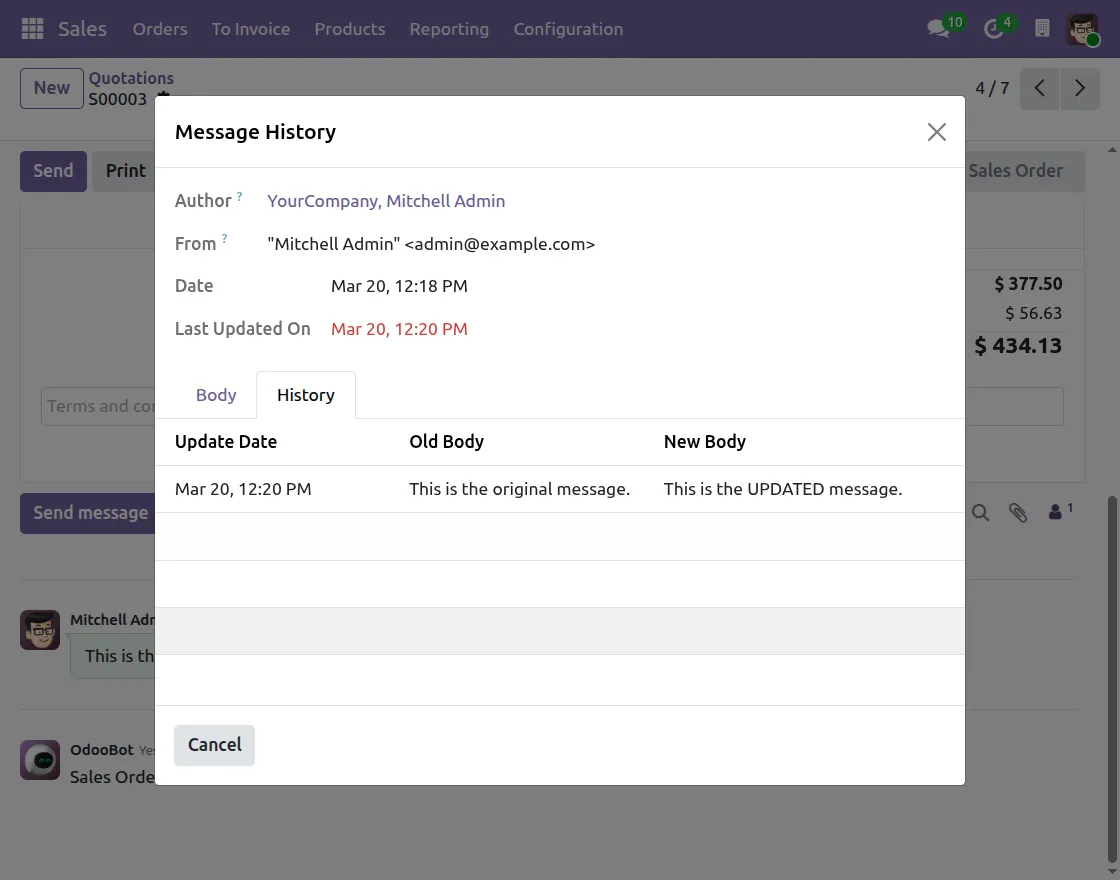Viewport: 1120px width, 880px height.
Task: Open the activities clock icon with badge 4
Action: [994, 29]
